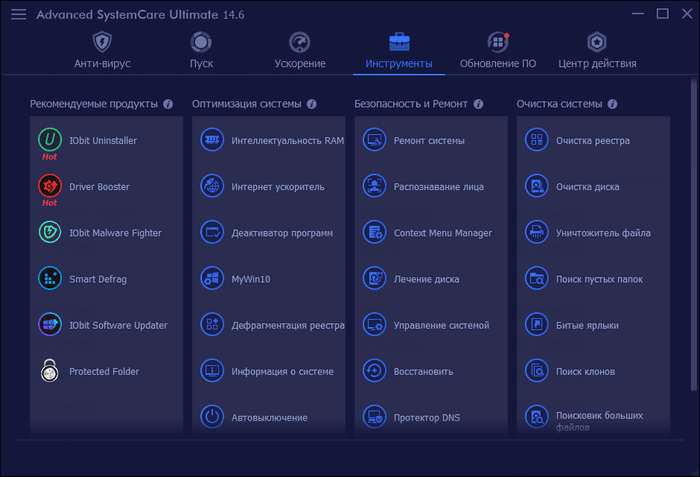The height and width of the screenshot is (477, 700).
Task: Click info icon beside Очистка системы
Action: 612,104
